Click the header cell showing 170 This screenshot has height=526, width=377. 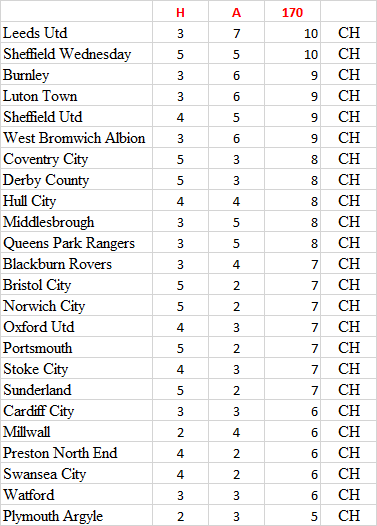point(292,12)
